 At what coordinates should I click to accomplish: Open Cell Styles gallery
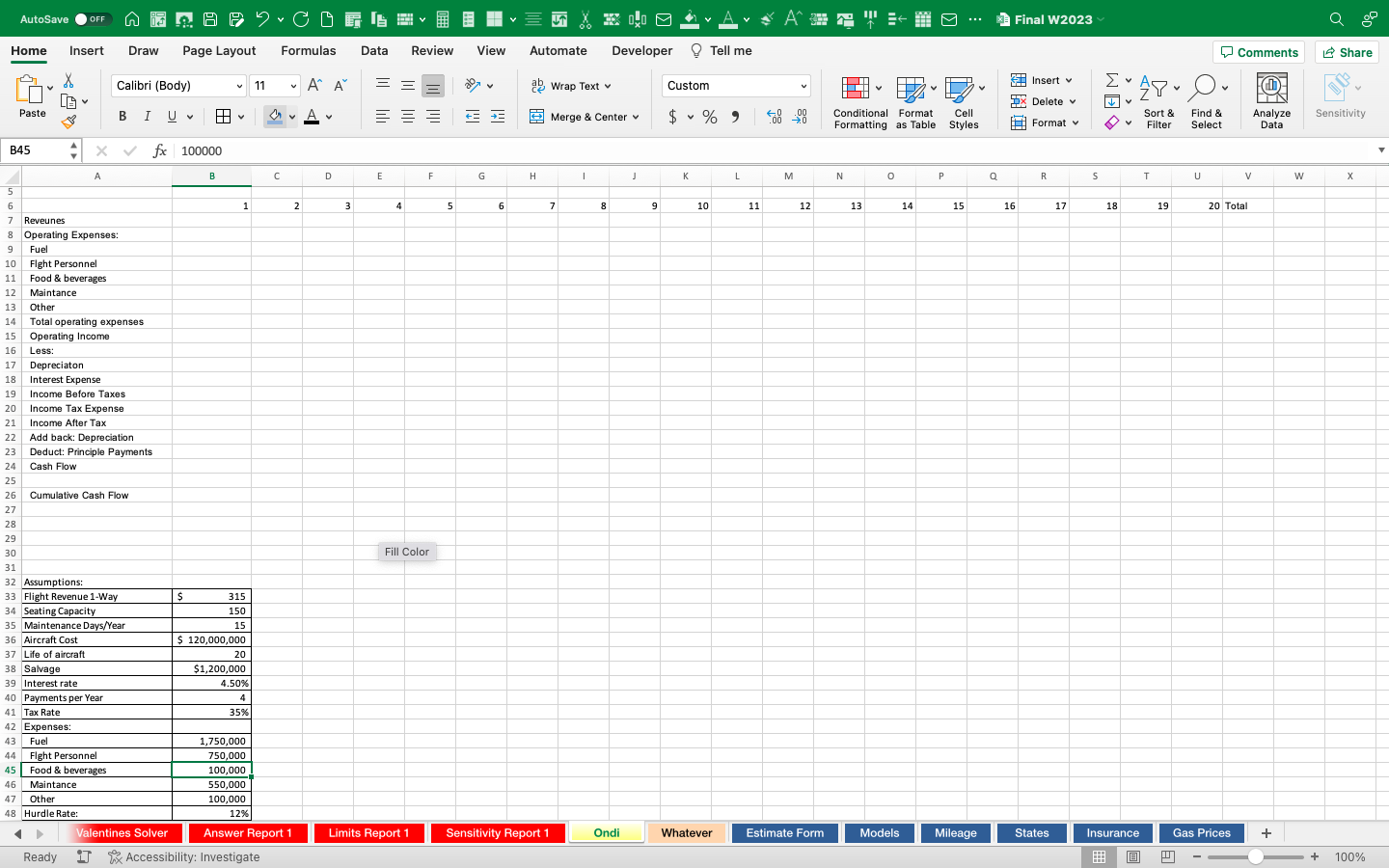pyautogui.click(x=964, y=102)
